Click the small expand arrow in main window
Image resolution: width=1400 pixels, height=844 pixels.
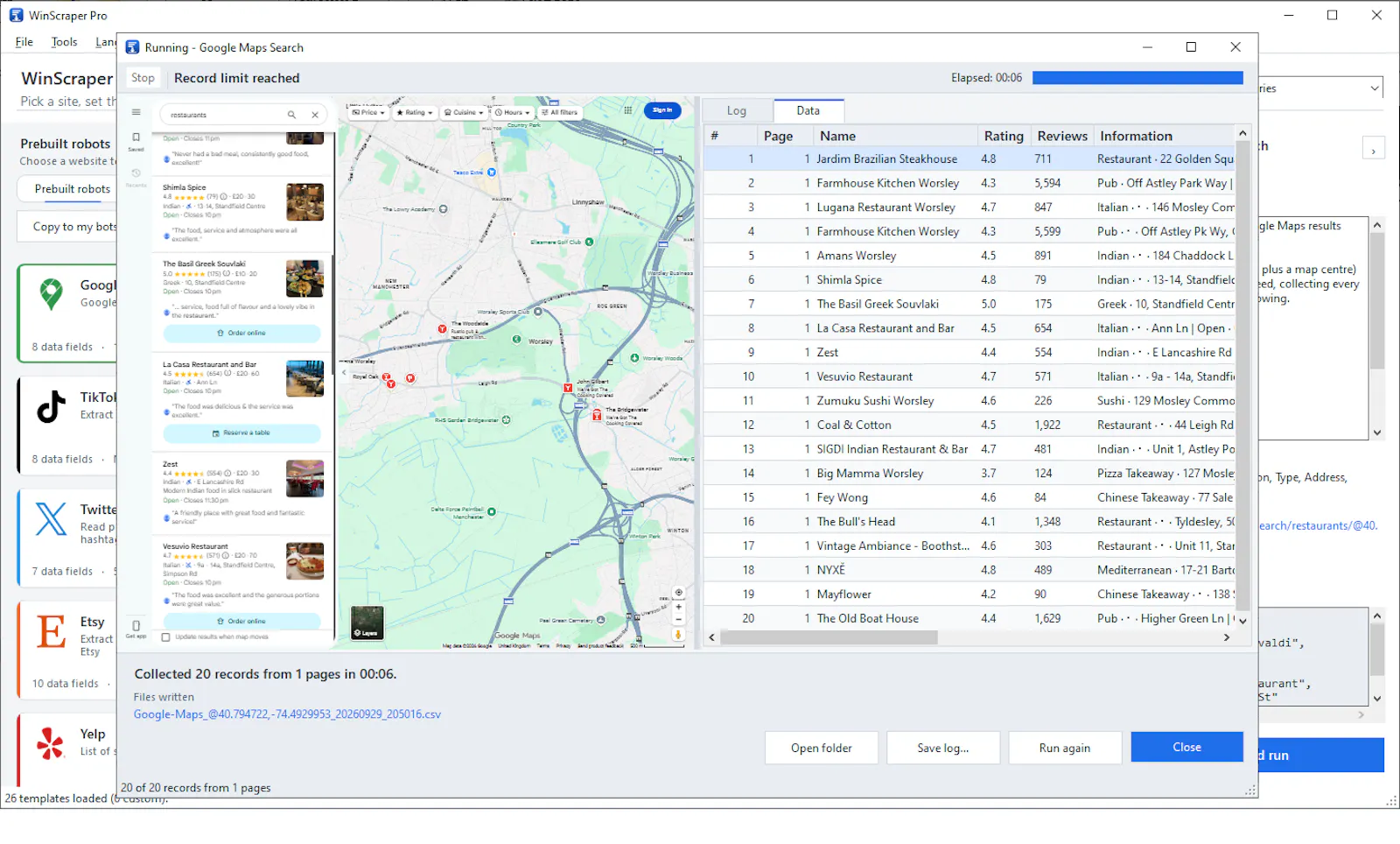tap(1373, 148)
